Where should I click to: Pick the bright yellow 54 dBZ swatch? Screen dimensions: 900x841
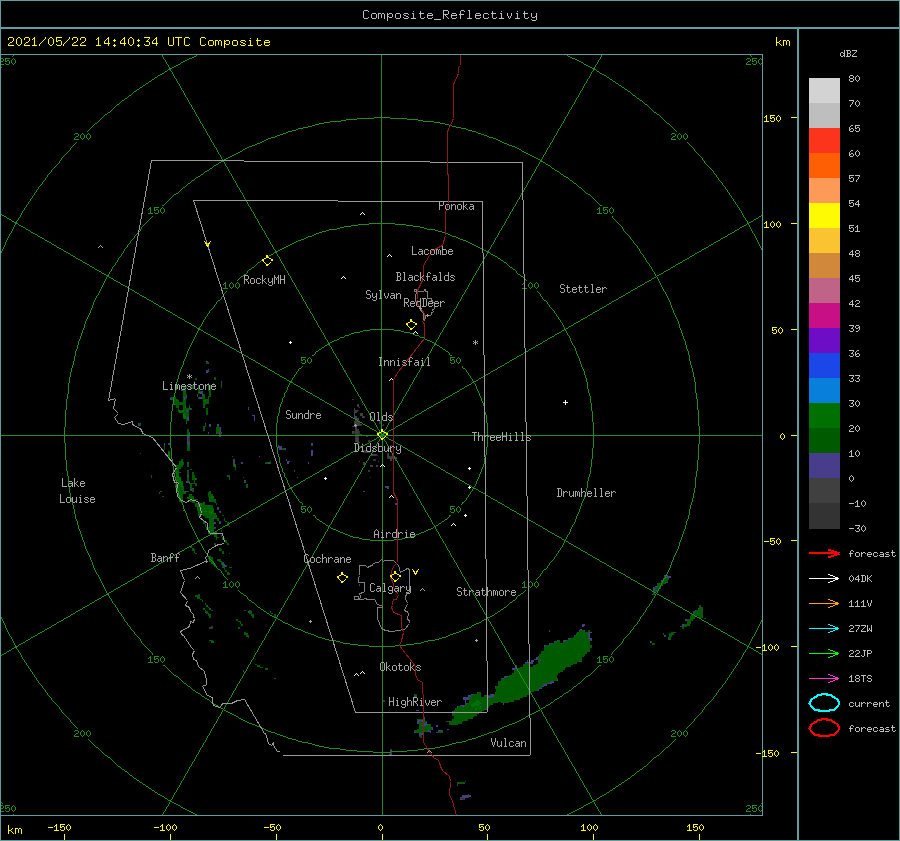(824, 215)
